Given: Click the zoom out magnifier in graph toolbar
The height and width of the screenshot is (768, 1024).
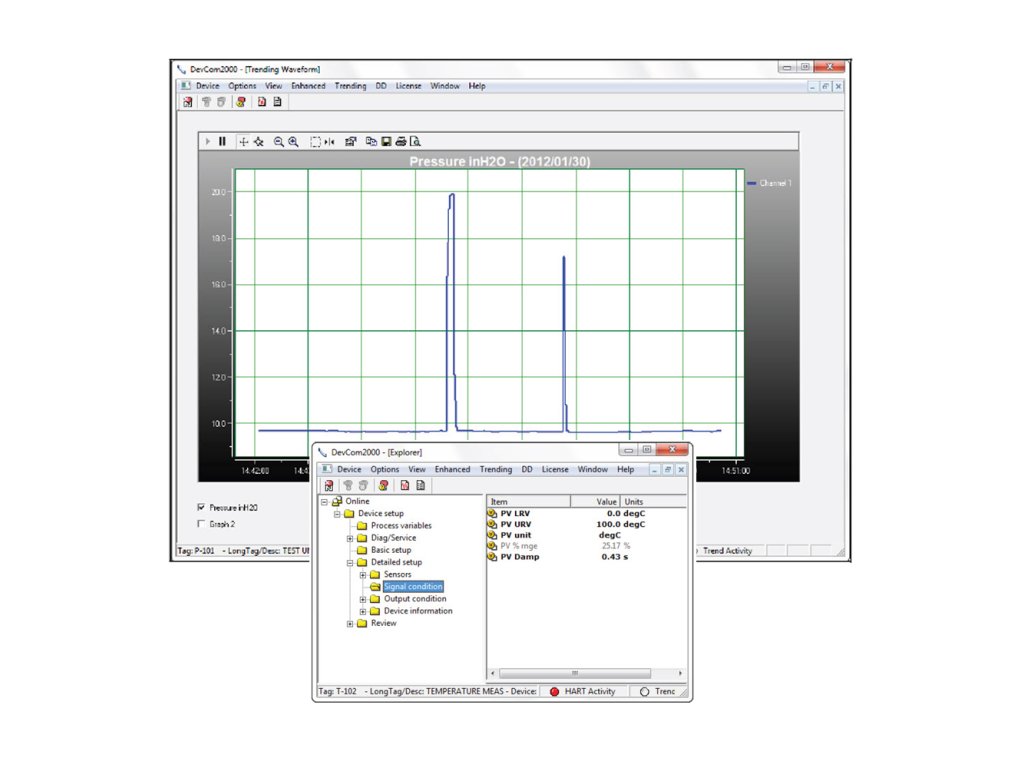Looking at the screenshot, I should (x=279, y=142).
